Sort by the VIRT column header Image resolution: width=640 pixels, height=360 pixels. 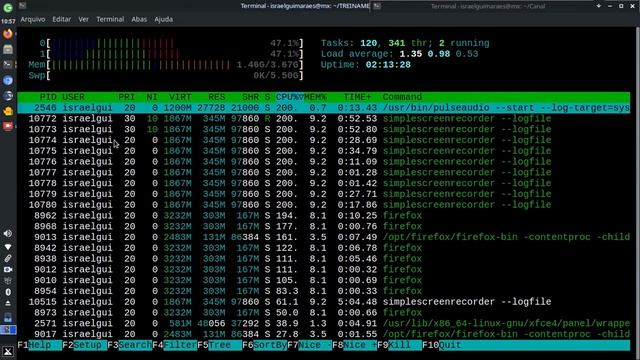[180, 97]
